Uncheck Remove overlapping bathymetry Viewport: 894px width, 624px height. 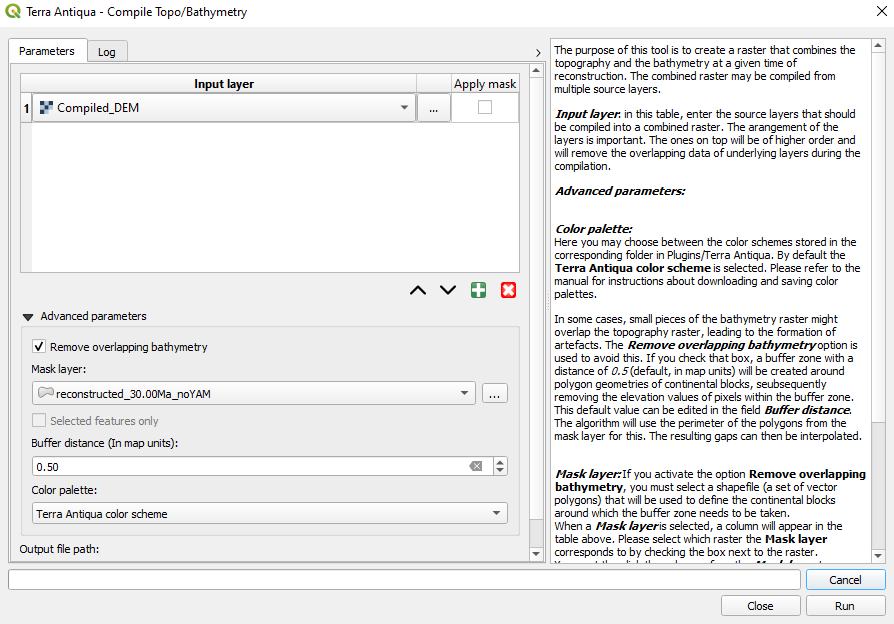click(x=39, y=347)
